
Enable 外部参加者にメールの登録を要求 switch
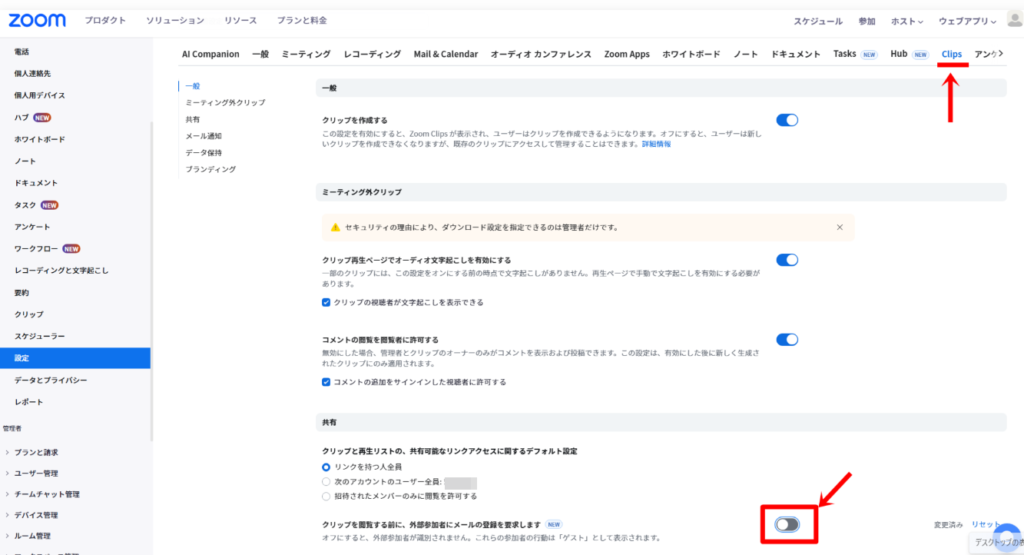(x=787, y=524)
